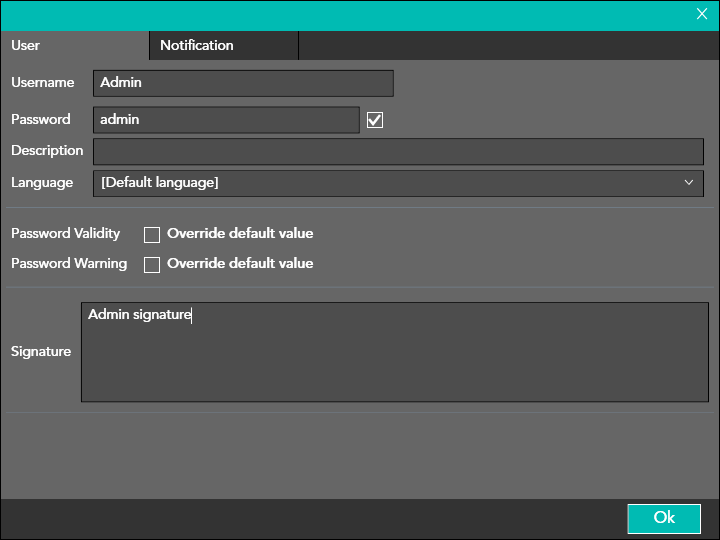This screenshot has width=720, height=540.
Task: Enable Password Validity override checkbox
Action: click(x=152, y=235)
